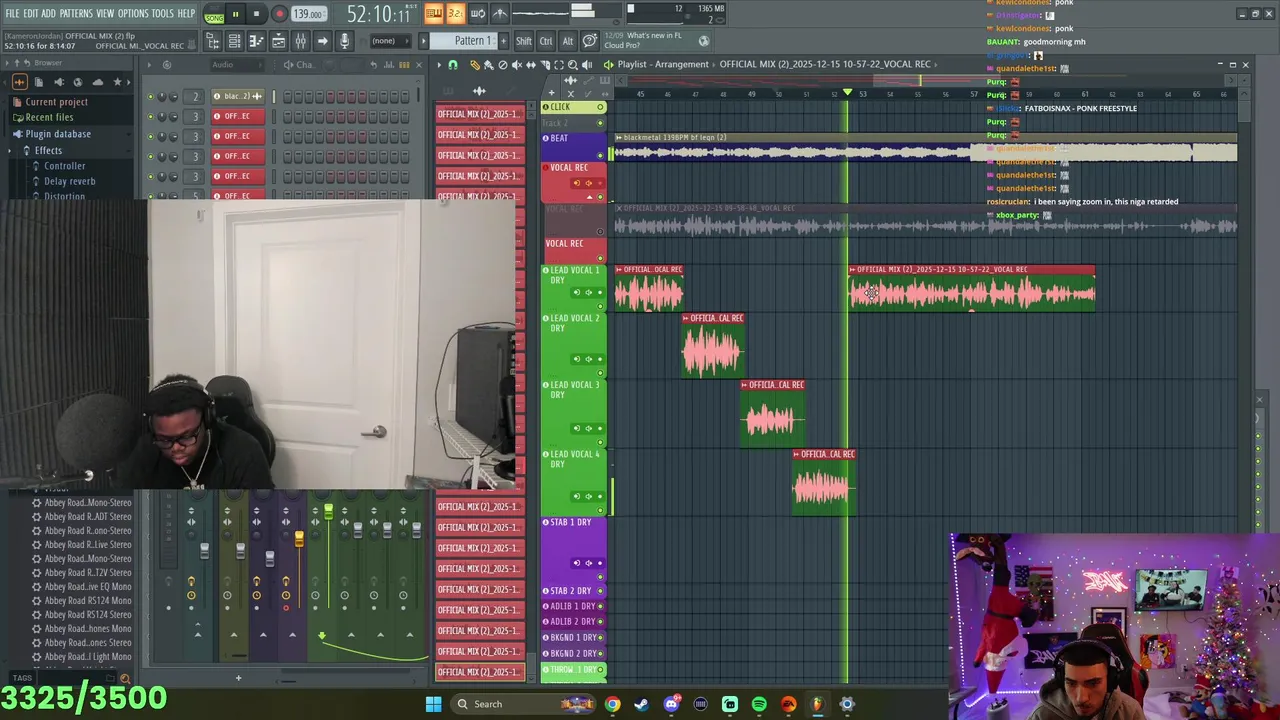Click the Shift modifier button
This screenshot has height=720, width=1280.
pyautogui.click(x=524, y=41)
